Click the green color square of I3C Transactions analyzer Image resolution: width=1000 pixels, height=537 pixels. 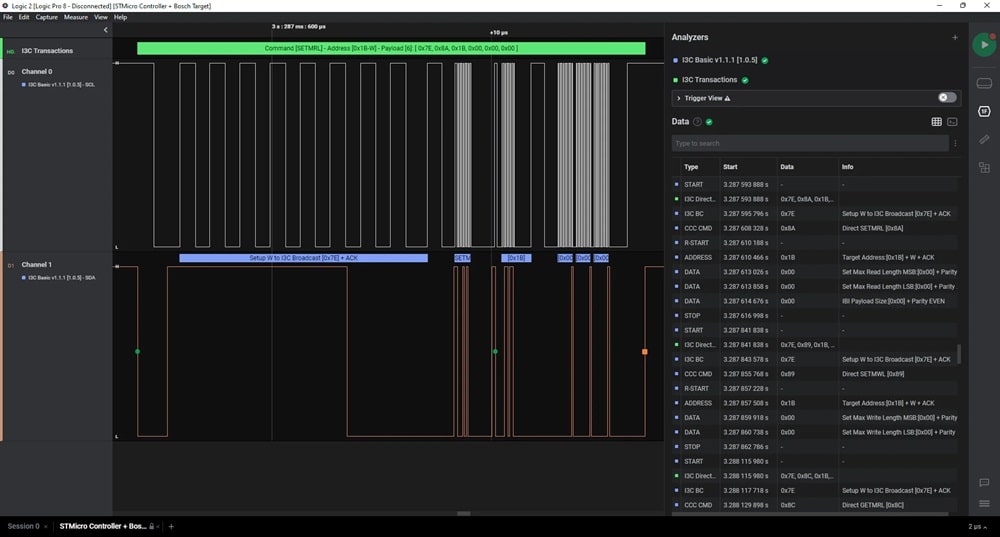click(675, 80)
